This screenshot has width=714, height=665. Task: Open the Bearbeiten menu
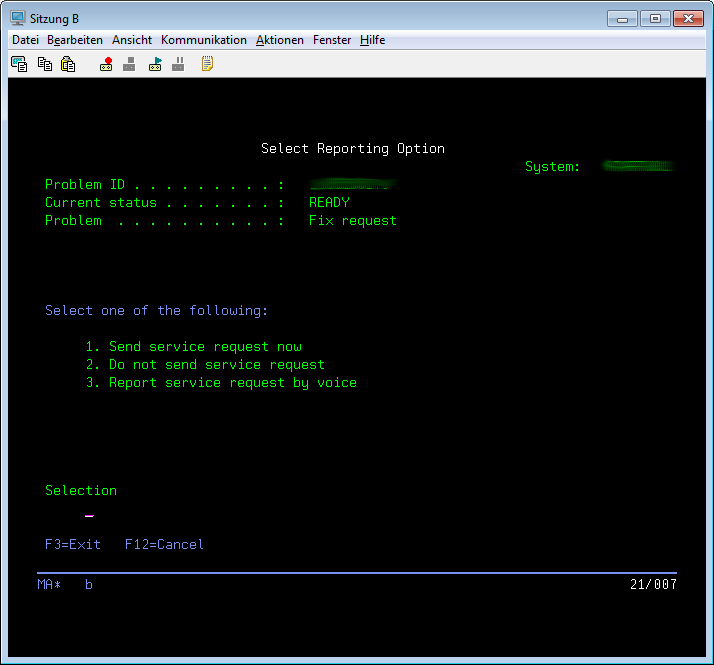coord(75,40)
